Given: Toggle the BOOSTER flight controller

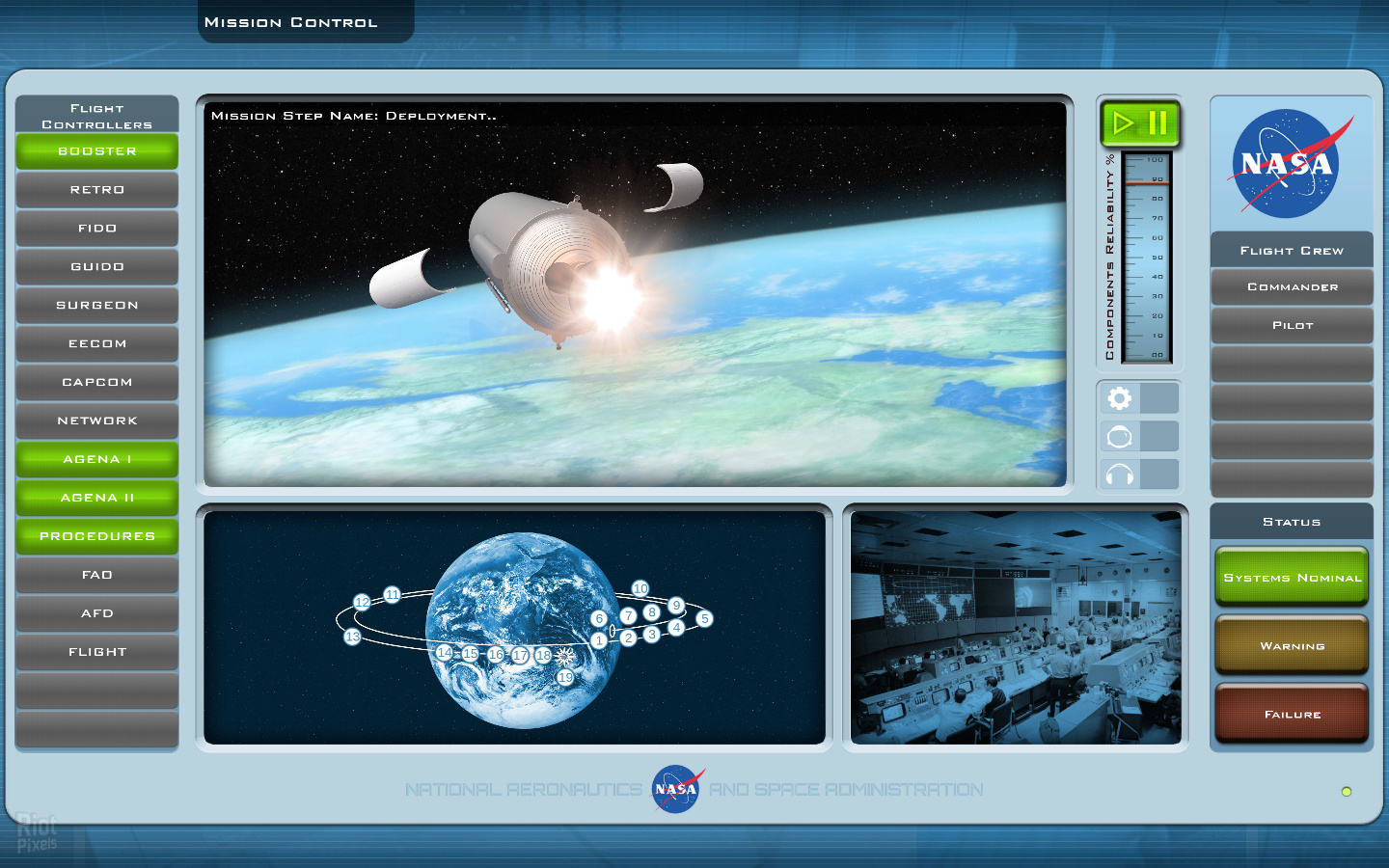Looking at the screenshot, I should point(97,151).
